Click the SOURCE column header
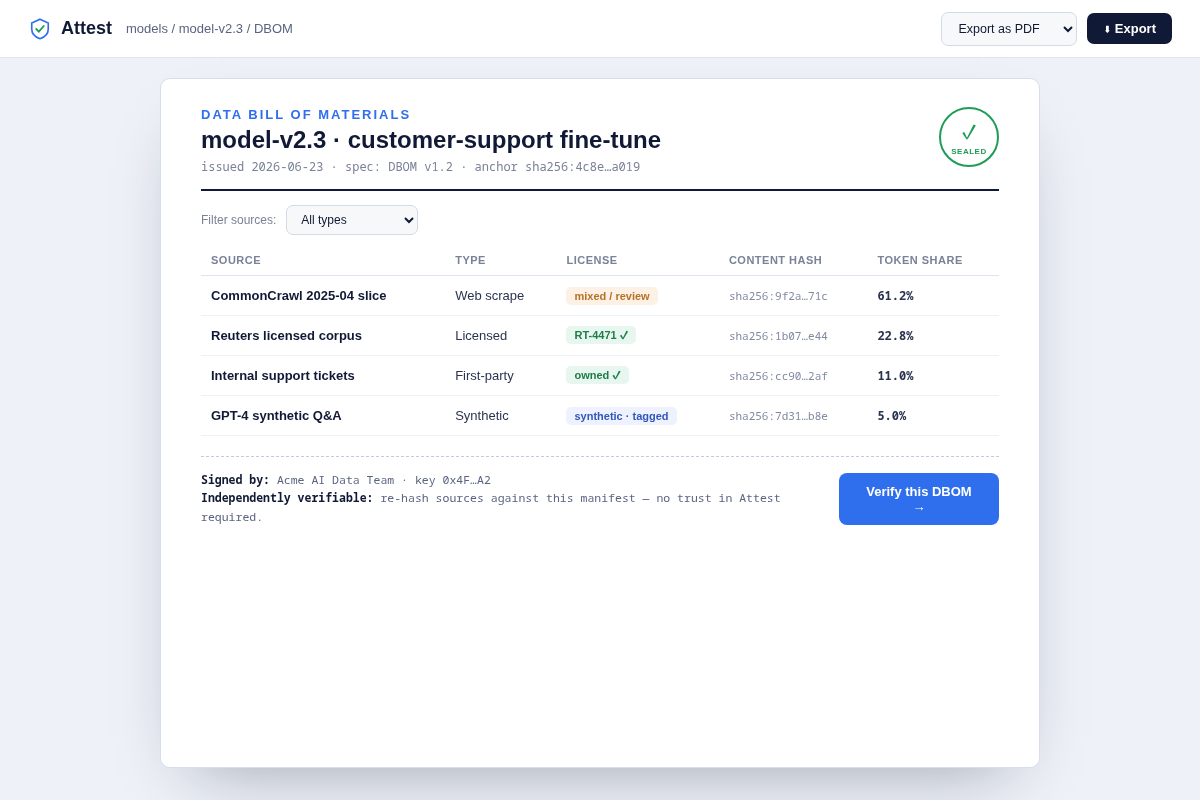This screenshot has width=1200, height=800. coord(236,260)
